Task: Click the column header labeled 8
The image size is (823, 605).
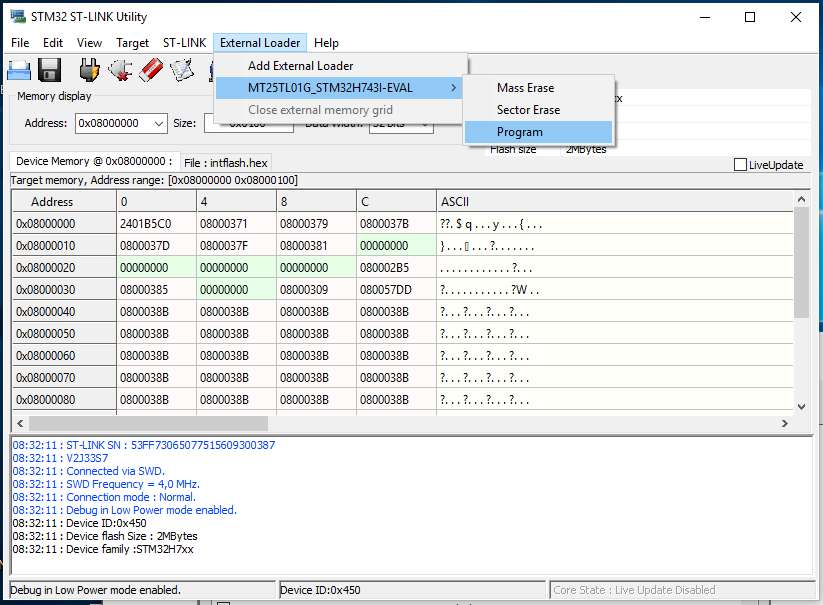Action: (x=316, y=201)
